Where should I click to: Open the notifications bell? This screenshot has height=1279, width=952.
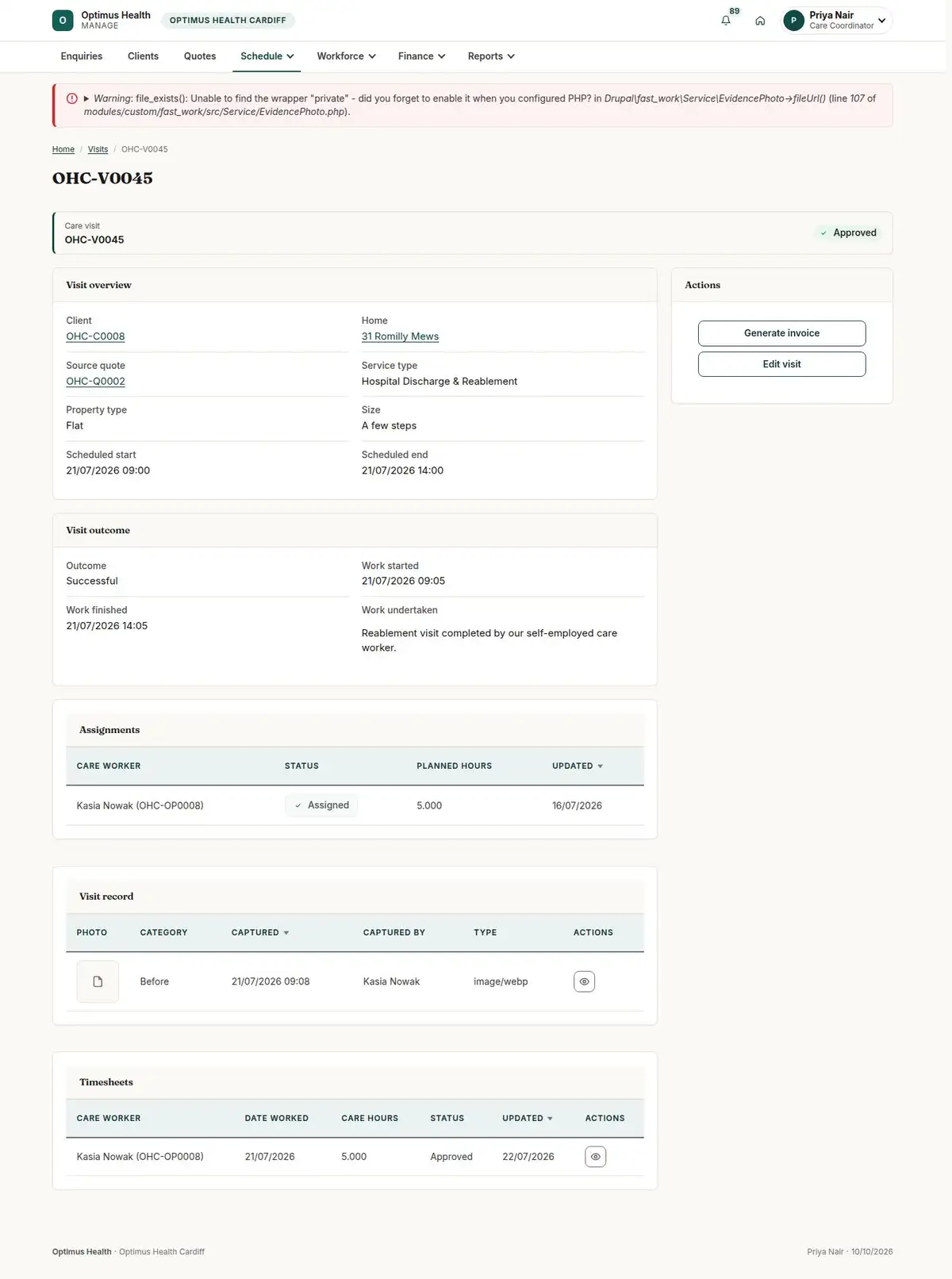[x=725, y=21]
